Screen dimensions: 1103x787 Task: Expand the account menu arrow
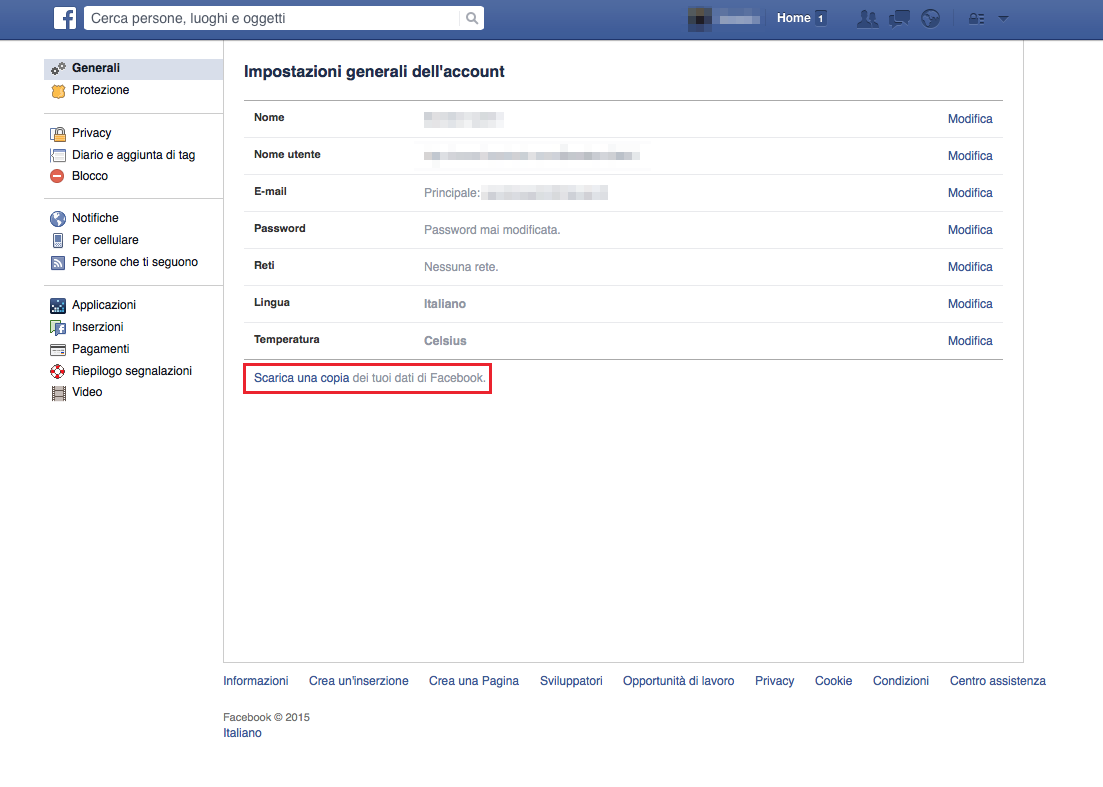(x=1004, y=19)
